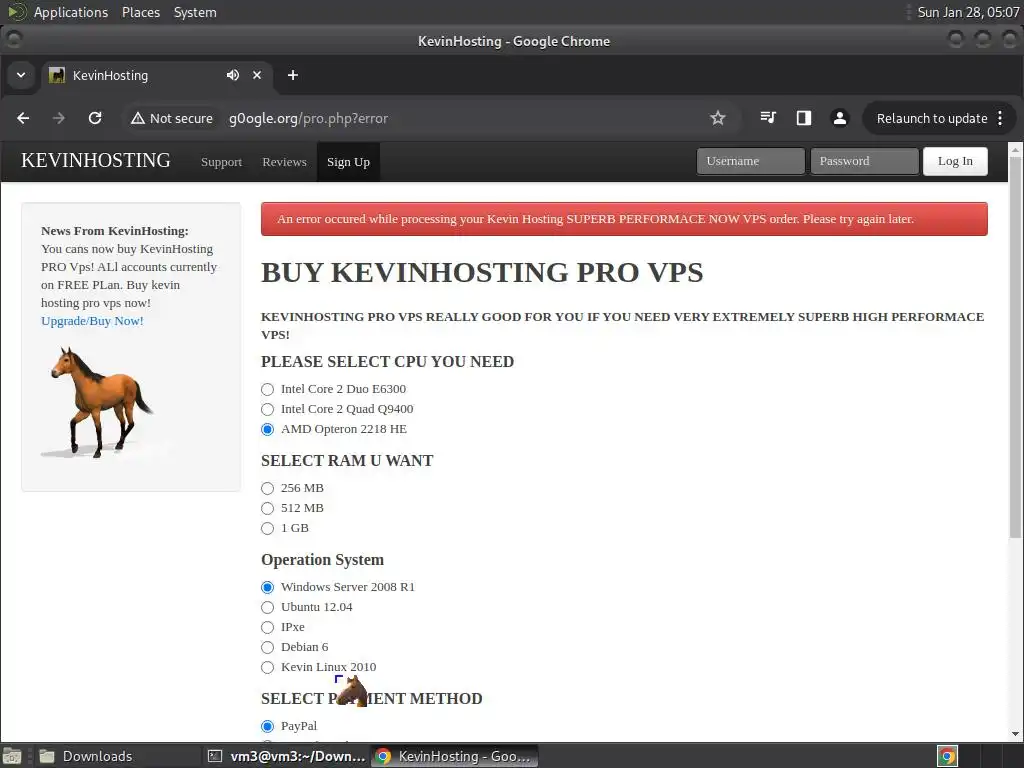The height and width of the screenshot is (768, 1024).
Task: Click the KevinHosting tab title
Action: pyautogui.click(x=110, y=75)
